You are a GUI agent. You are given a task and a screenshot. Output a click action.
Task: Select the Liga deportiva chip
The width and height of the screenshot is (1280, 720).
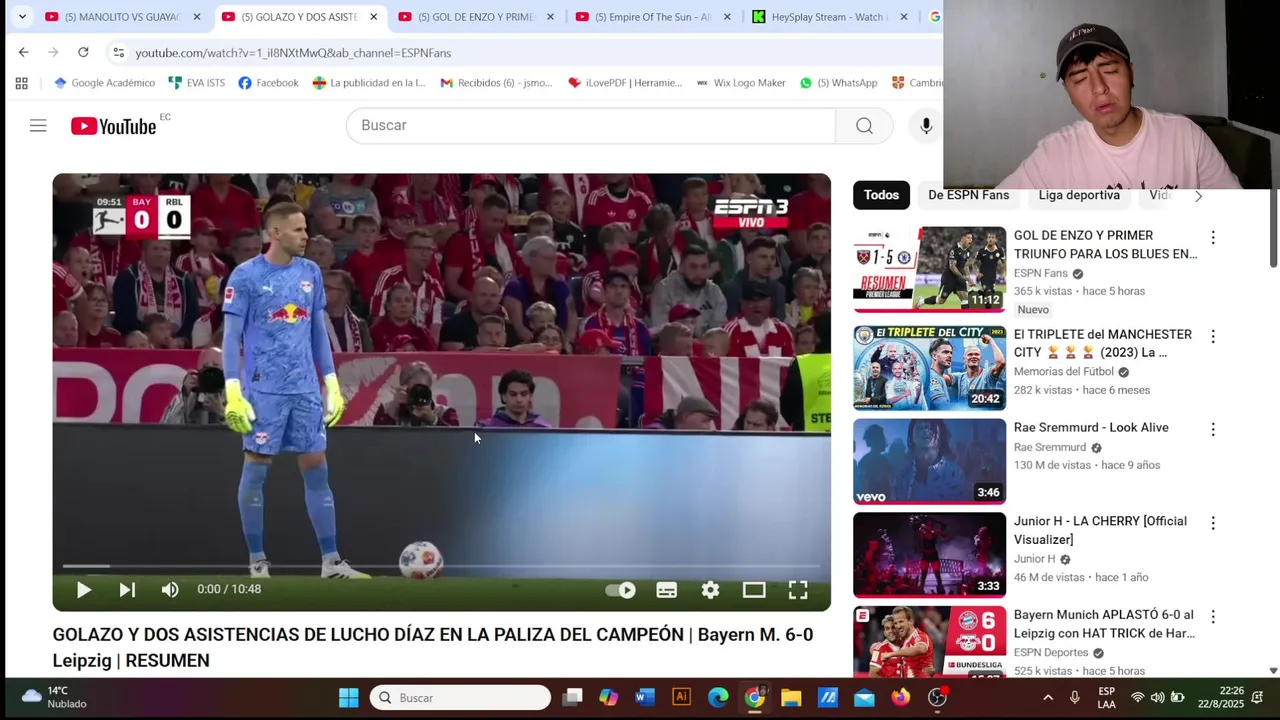(x=1079, y=195)
